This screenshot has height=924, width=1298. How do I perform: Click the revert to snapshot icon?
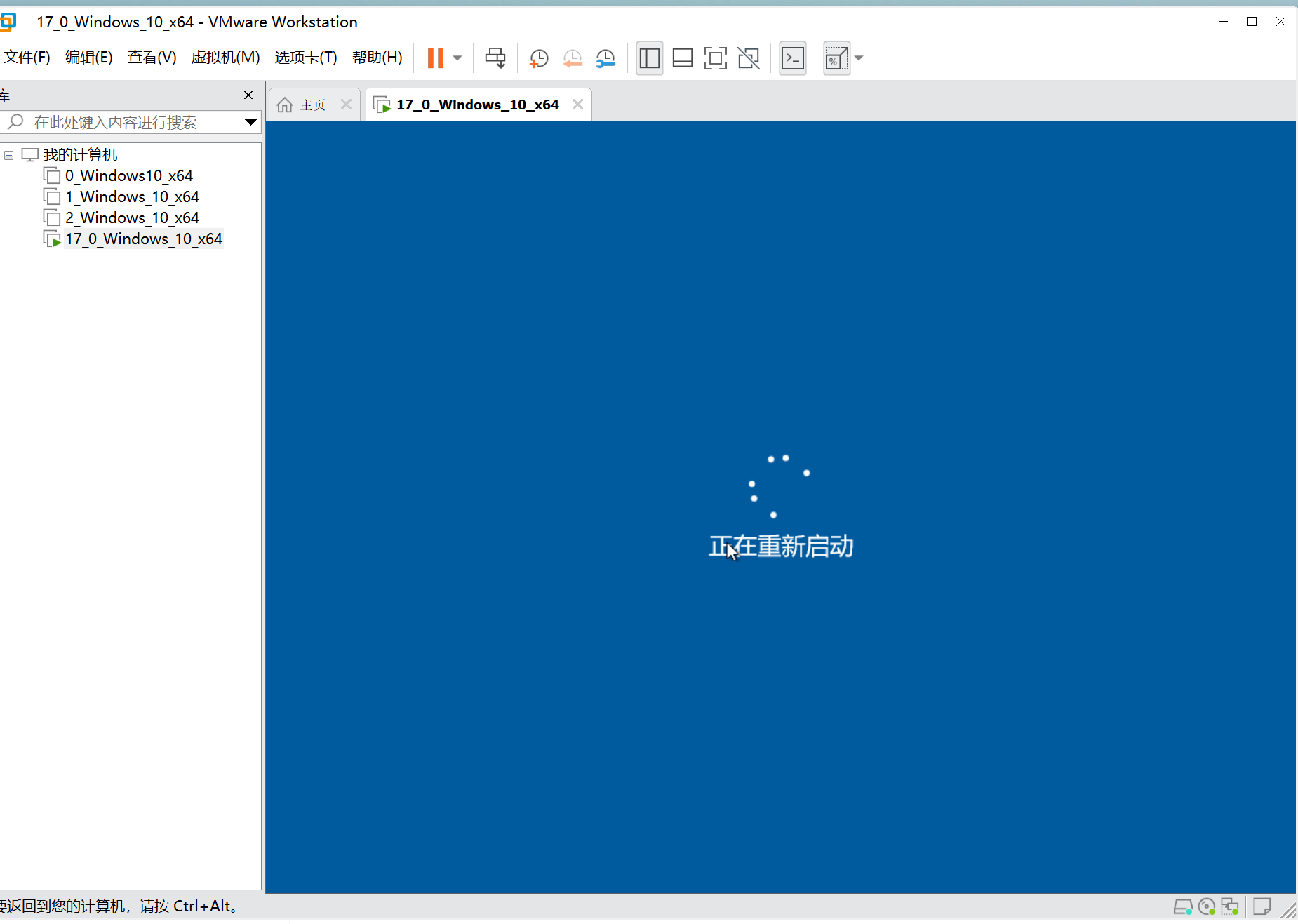point(573,58)
